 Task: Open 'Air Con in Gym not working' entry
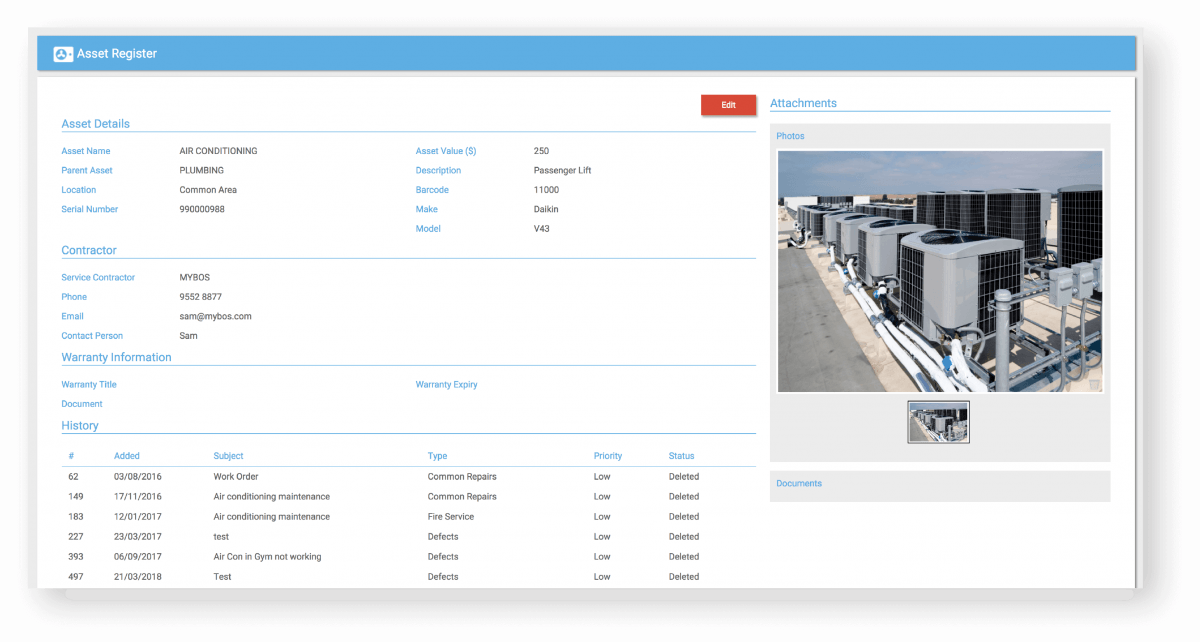coord(267,557)
